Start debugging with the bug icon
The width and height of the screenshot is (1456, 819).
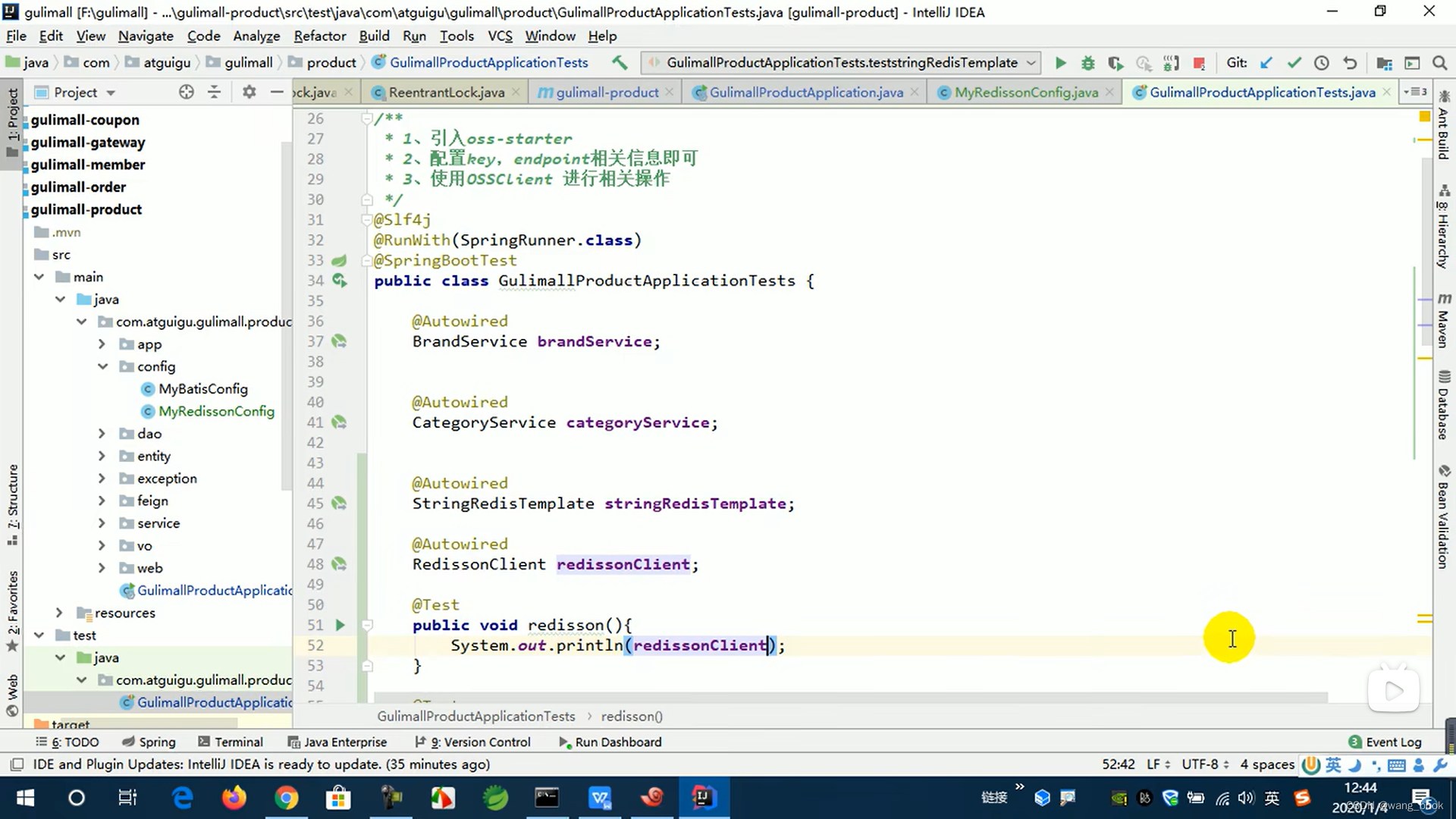point(1087,63)
